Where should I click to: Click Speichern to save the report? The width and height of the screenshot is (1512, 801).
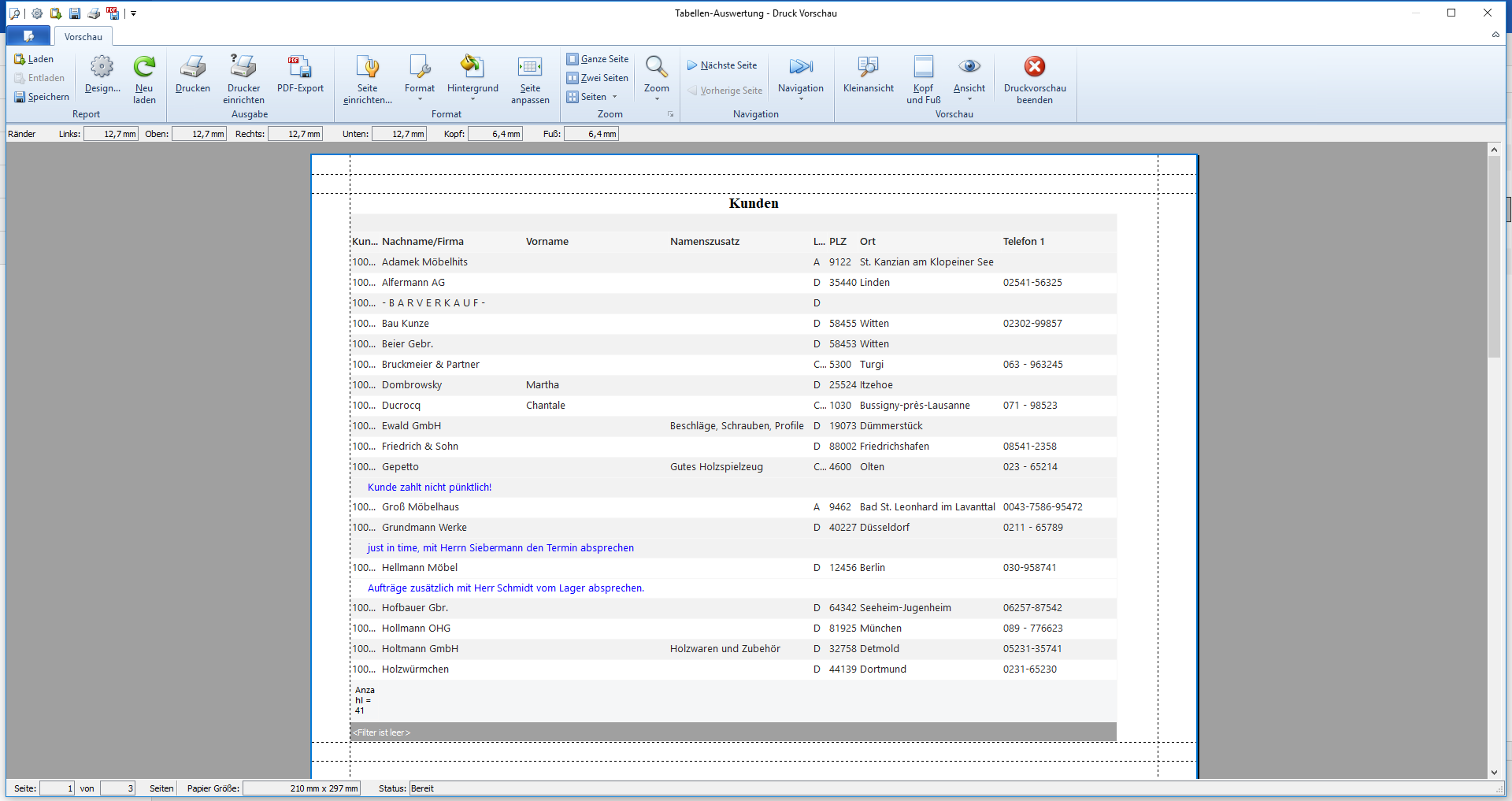click(x=42, y=97)
